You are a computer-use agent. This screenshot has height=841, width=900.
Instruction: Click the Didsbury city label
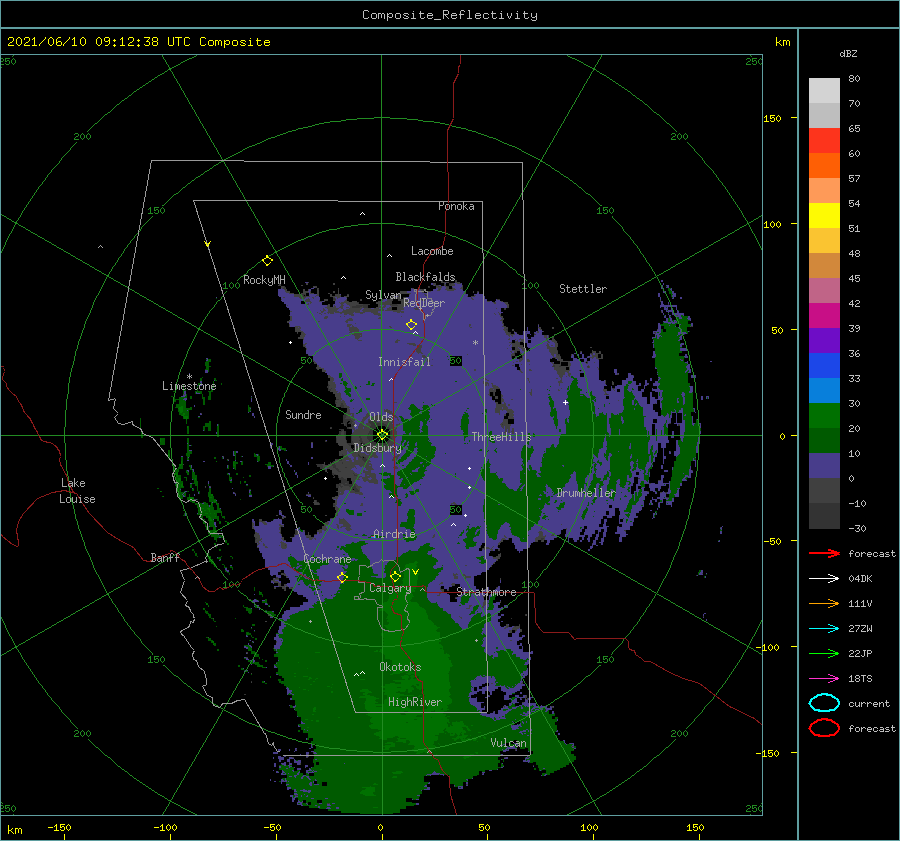coord(378,448)
